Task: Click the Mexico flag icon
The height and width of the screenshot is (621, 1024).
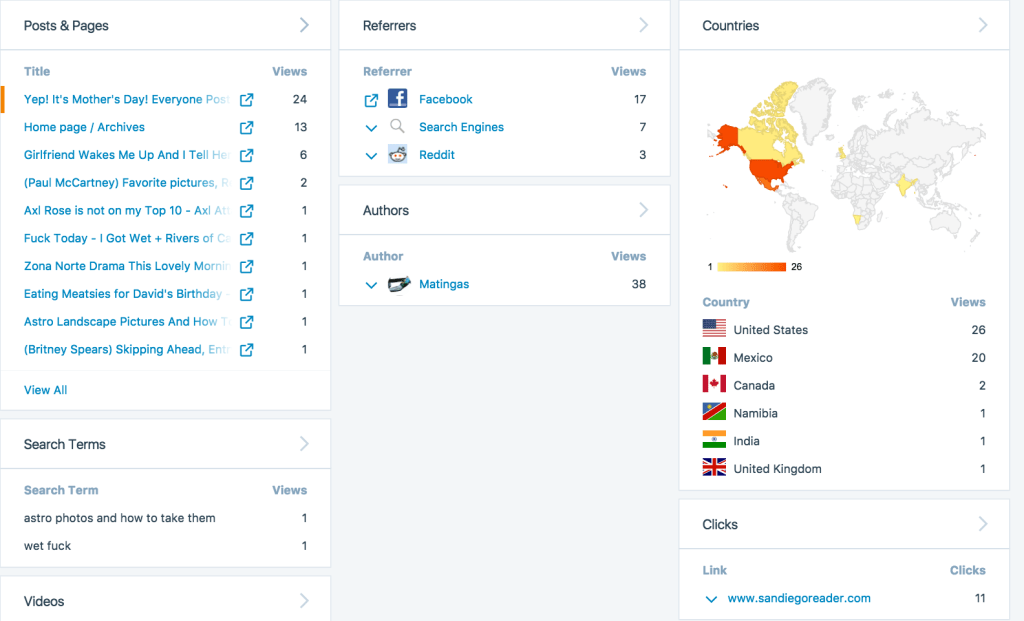Action: pyautogui.click(x=714, y=357)
